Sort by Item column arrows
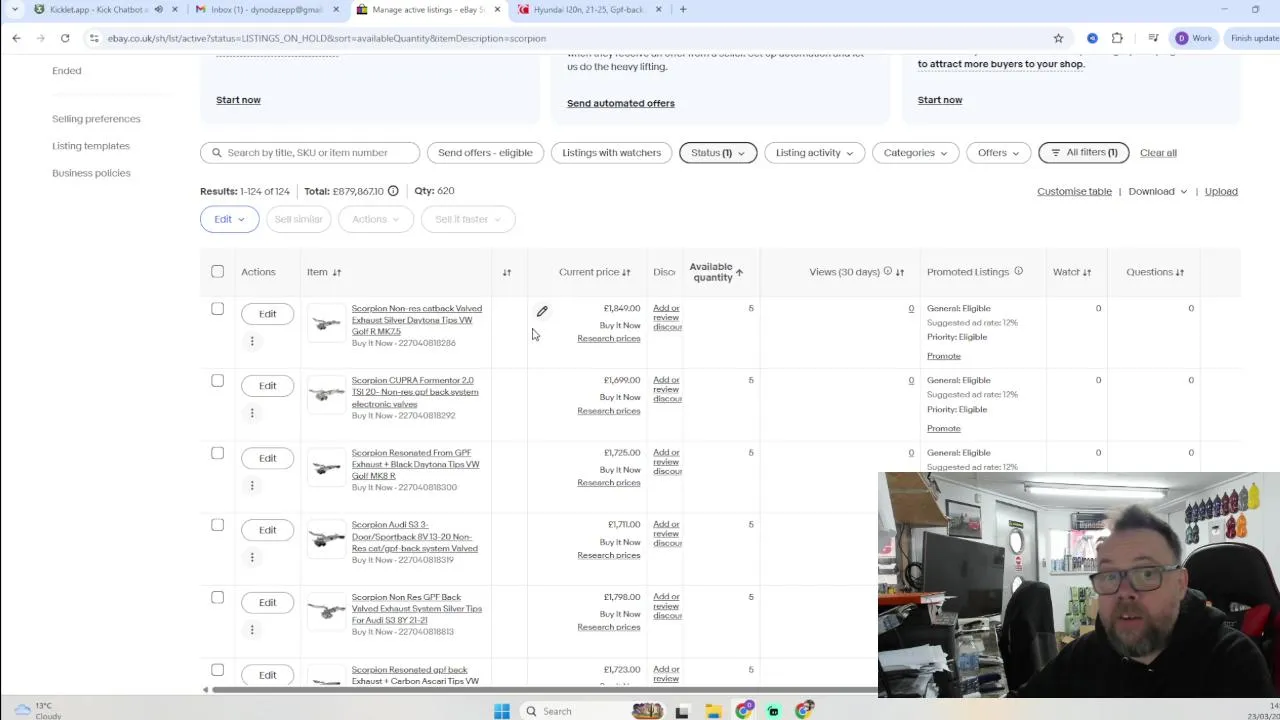 337,272
